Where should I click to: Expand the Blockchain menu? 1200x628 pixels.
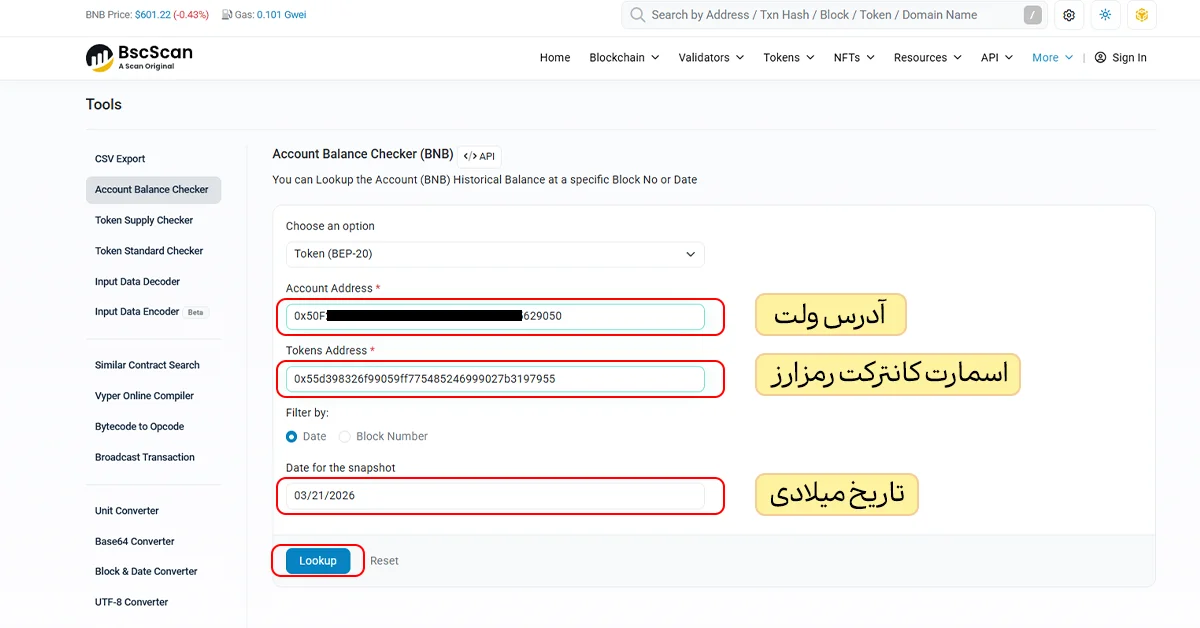tap(624, 58)
